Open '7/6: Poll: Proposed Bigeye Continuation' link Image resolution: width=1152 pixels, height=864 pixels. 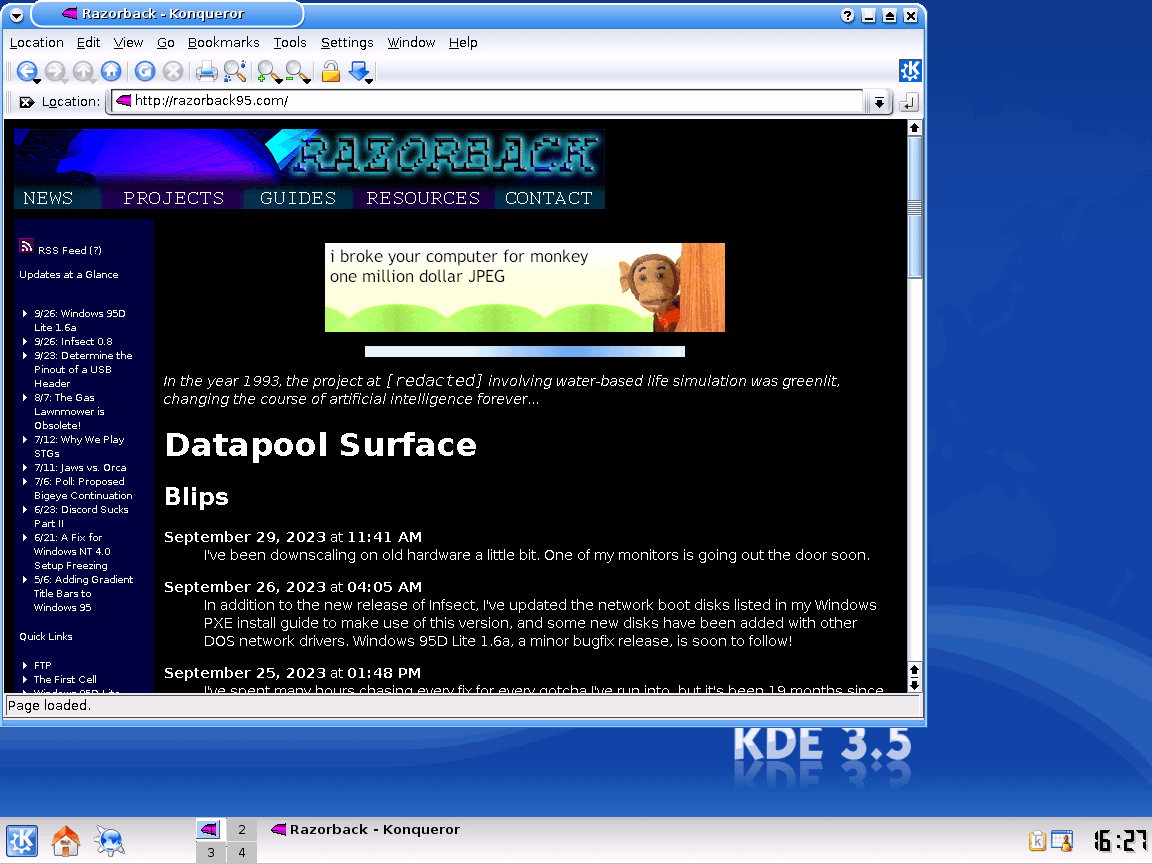pyautogui.click(x=83, y=489)
